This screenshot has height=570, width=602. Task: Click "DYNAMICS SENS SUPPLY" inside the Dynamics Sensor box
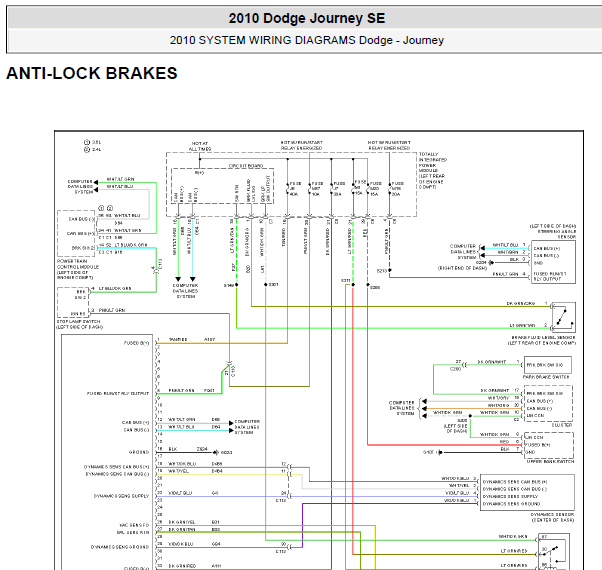pos(510,496)
